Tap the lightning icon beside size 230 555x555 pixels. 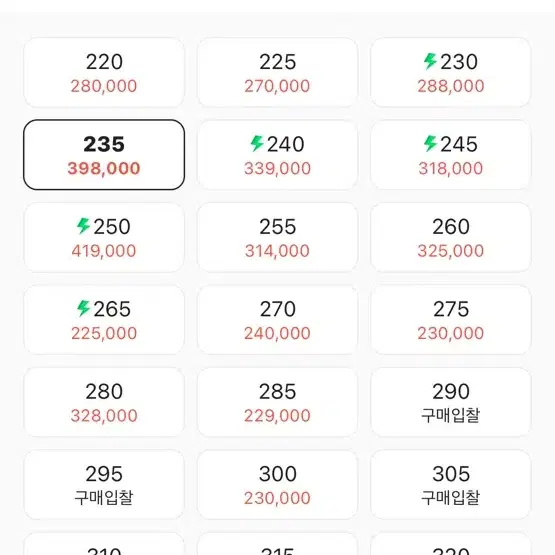point(430,61)
